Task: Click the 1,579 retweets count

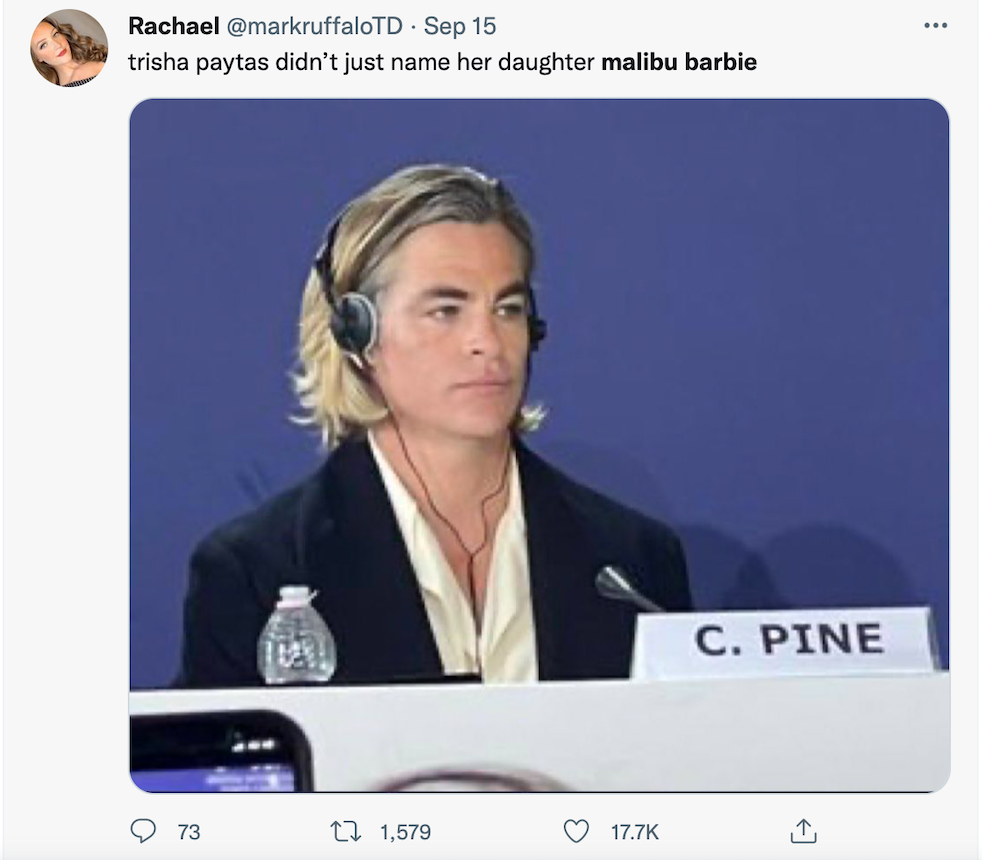Action: (x=405, y=831)
